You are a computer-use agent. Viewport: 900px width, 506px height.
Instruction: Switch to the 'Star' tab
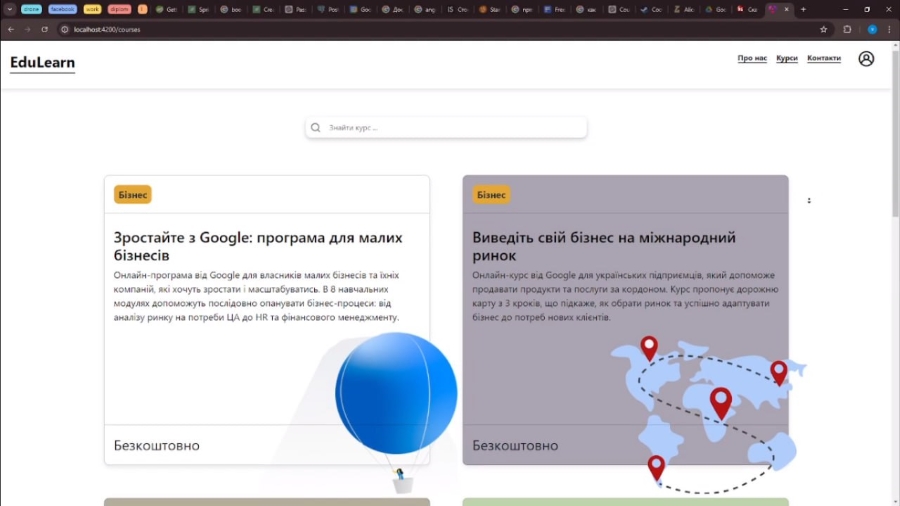pos(490,9)
